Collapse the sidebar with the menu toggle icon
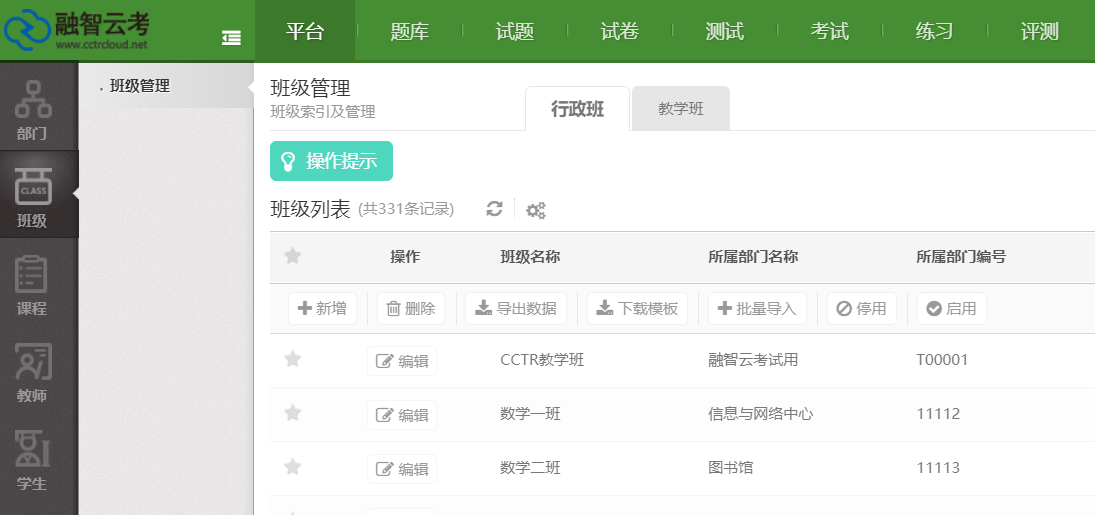 coord(231,38)
